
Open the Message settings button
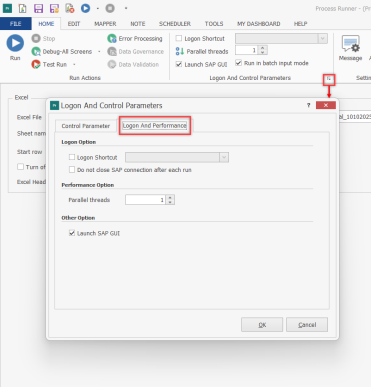[350, 48]
